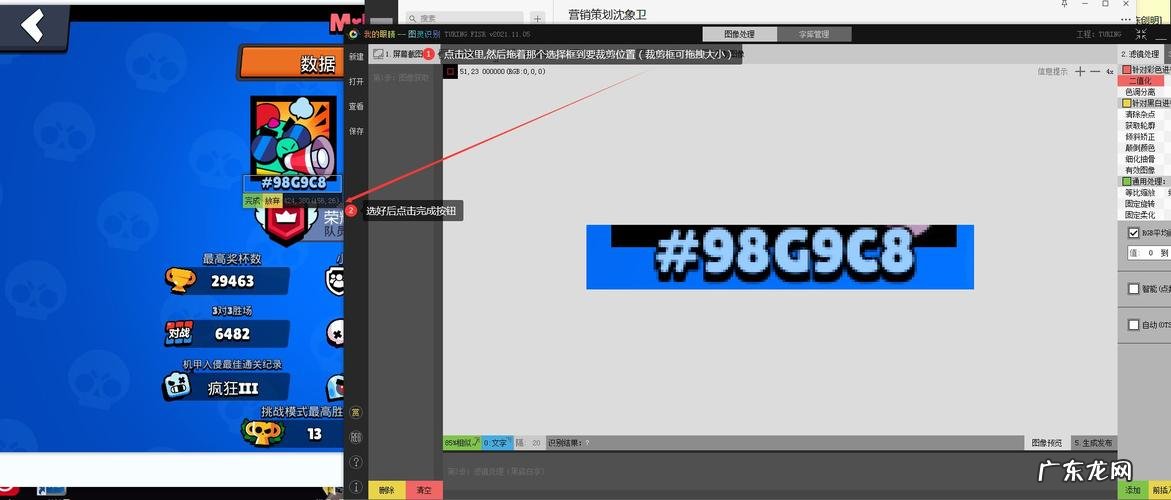1171x500 pixels.
Task: Click the 屏幕截图 screen capture icon
Action: point(379,54)
